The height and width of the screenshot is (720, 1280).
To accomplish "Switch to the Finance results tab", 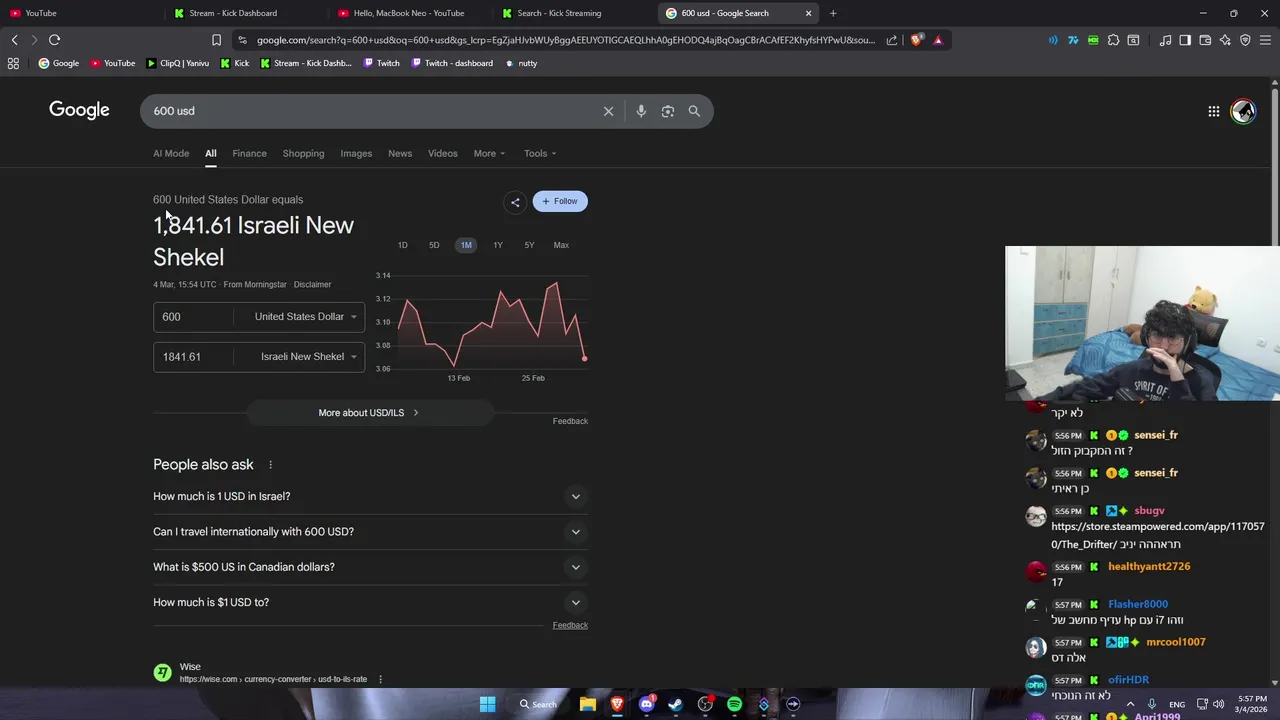I will tap(249, 153).
